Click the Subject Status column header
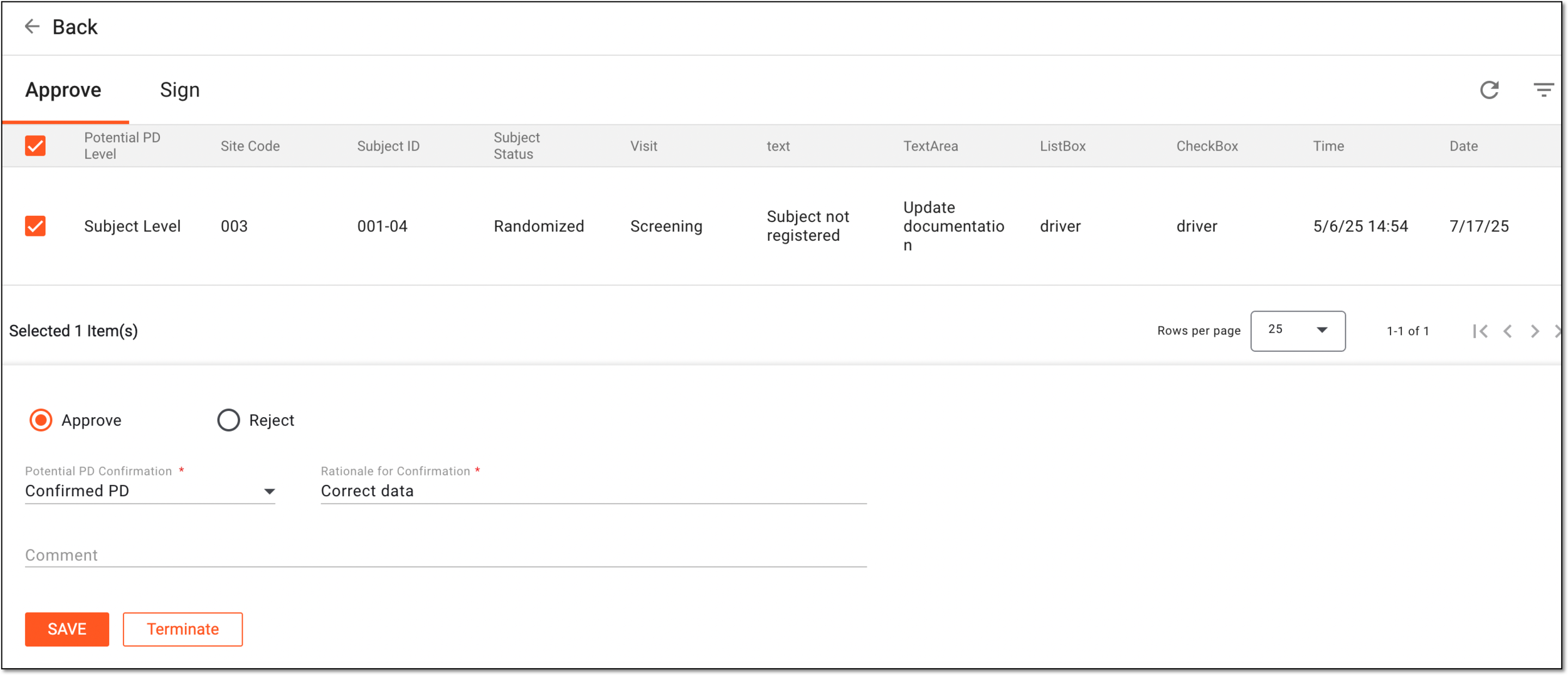The width and height of the screenshot is (1568, 675). 516,146
